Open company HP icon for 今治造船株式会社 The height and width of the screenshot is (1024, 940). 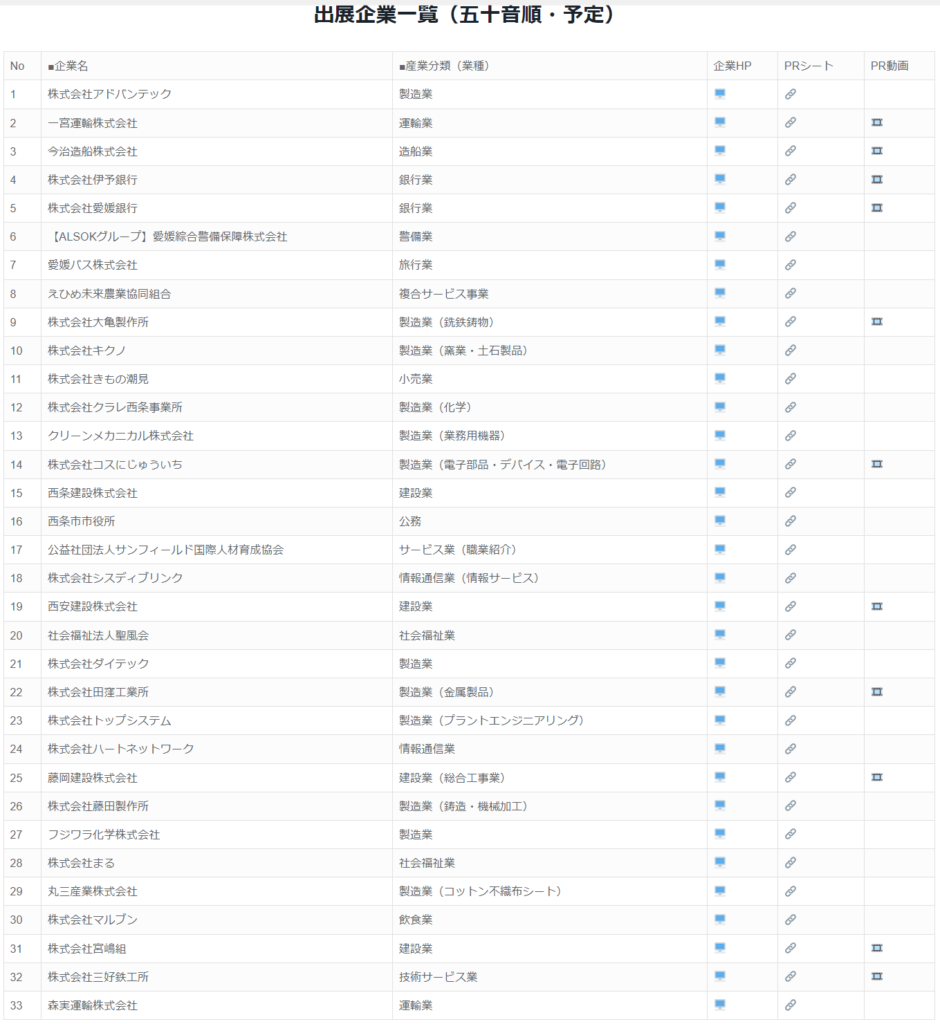point(720,151)
